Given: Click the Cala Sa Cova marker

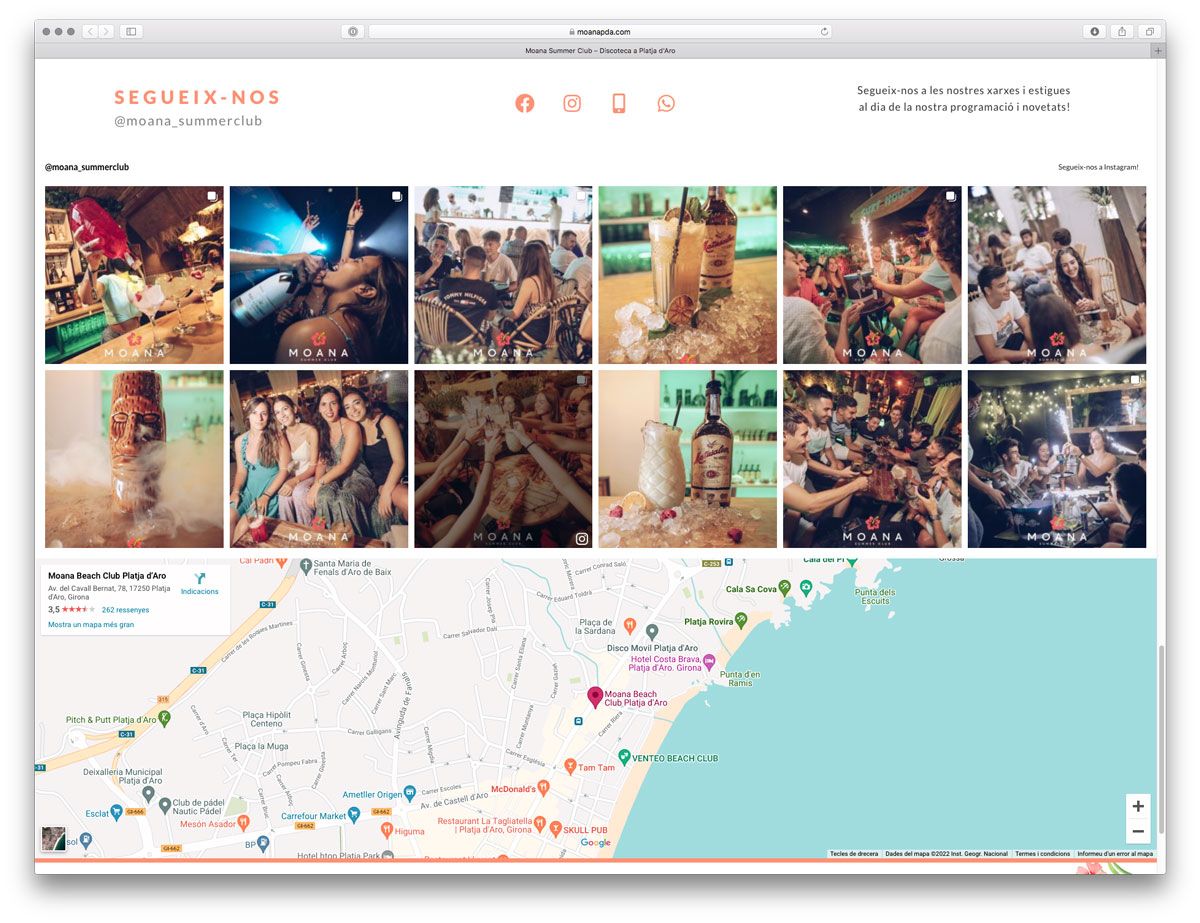Looking at the screenshot, I should pos(785,588).
